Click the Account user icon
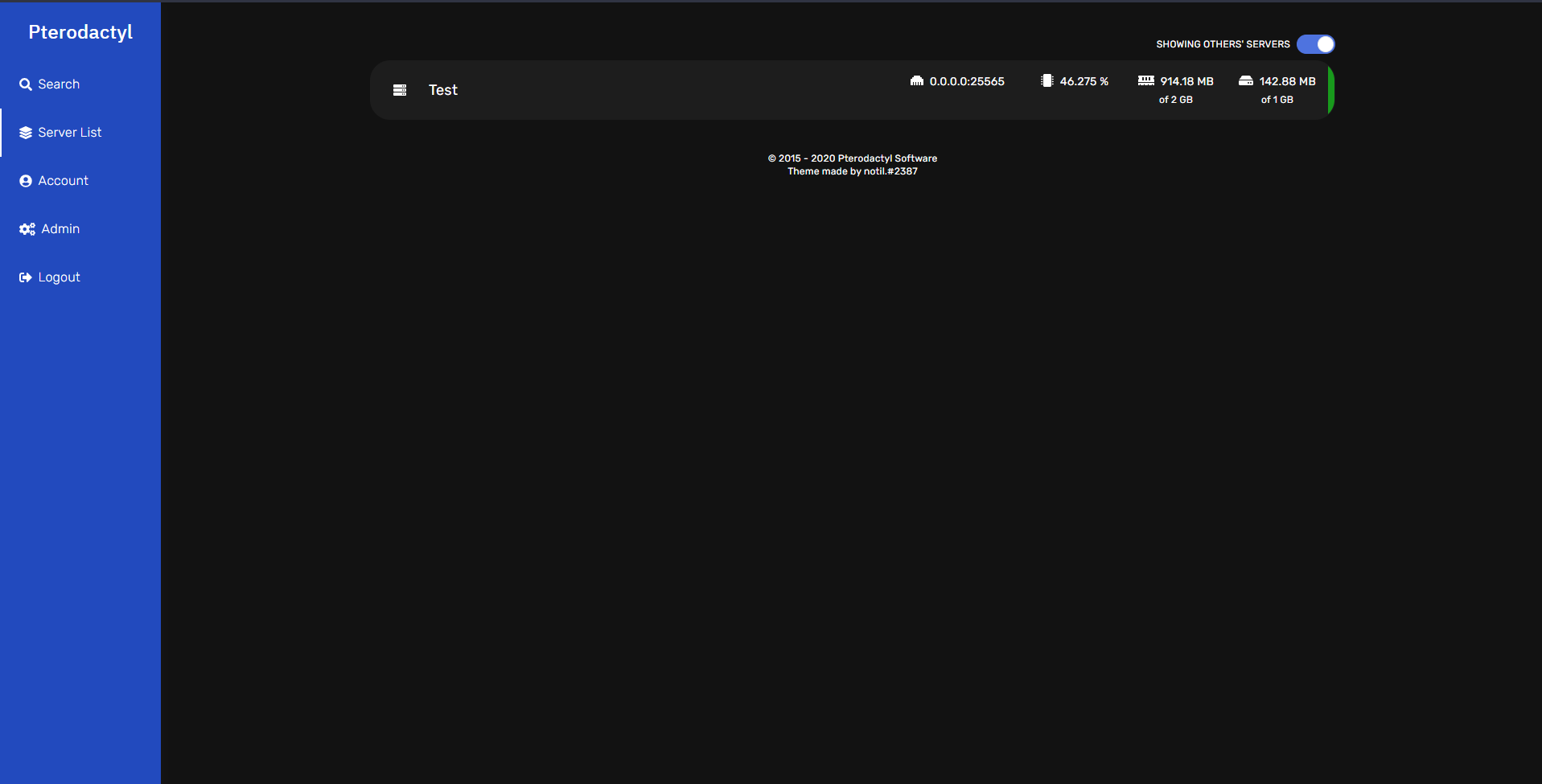1542x784 pixels. pyautogui.click(x=26, y=181)
